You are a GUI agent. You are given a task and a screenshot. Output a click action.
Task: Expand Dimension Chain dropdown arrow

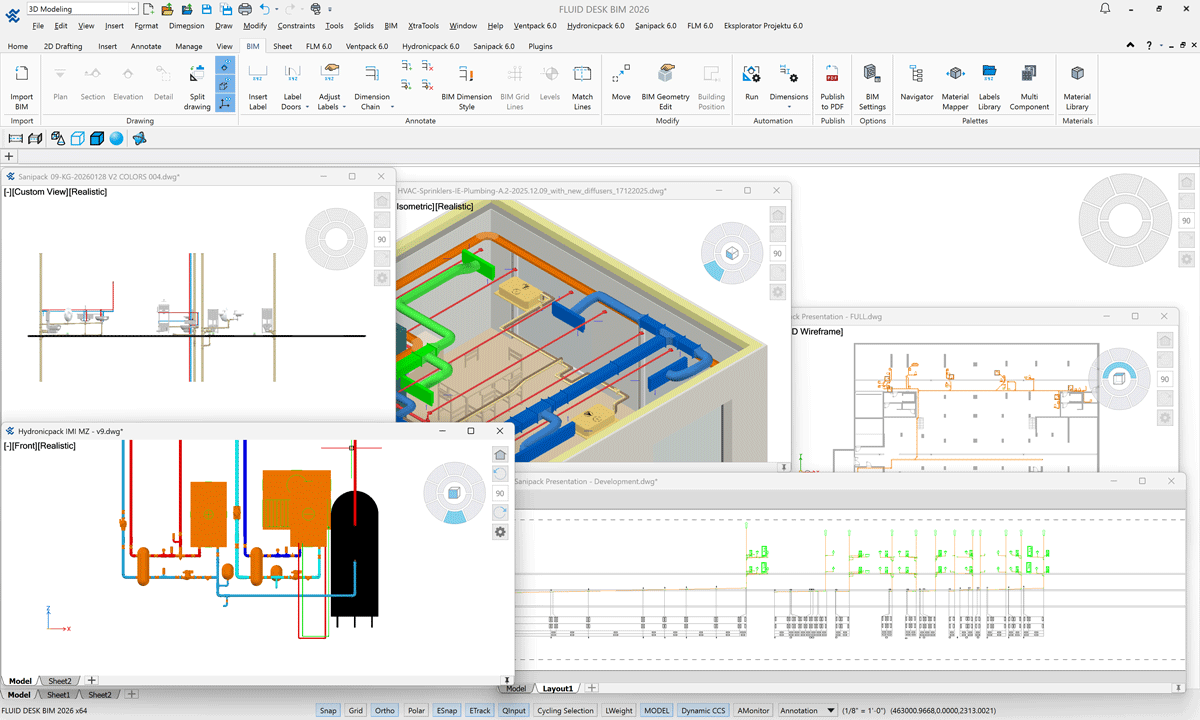pos(392,107)
